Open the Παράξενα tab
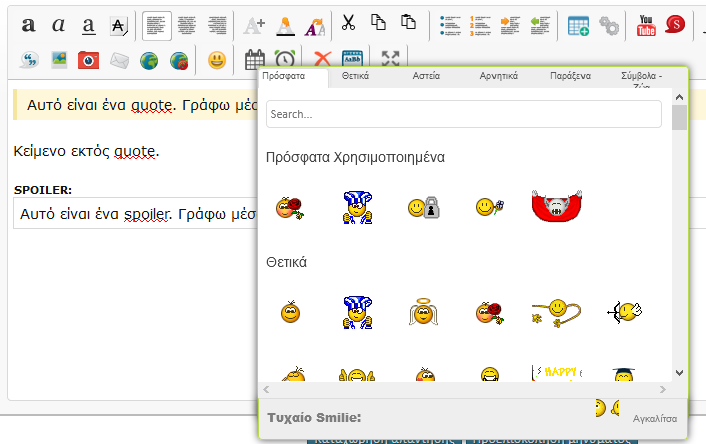Screen dimensions: 706x444 coord(570,75)
